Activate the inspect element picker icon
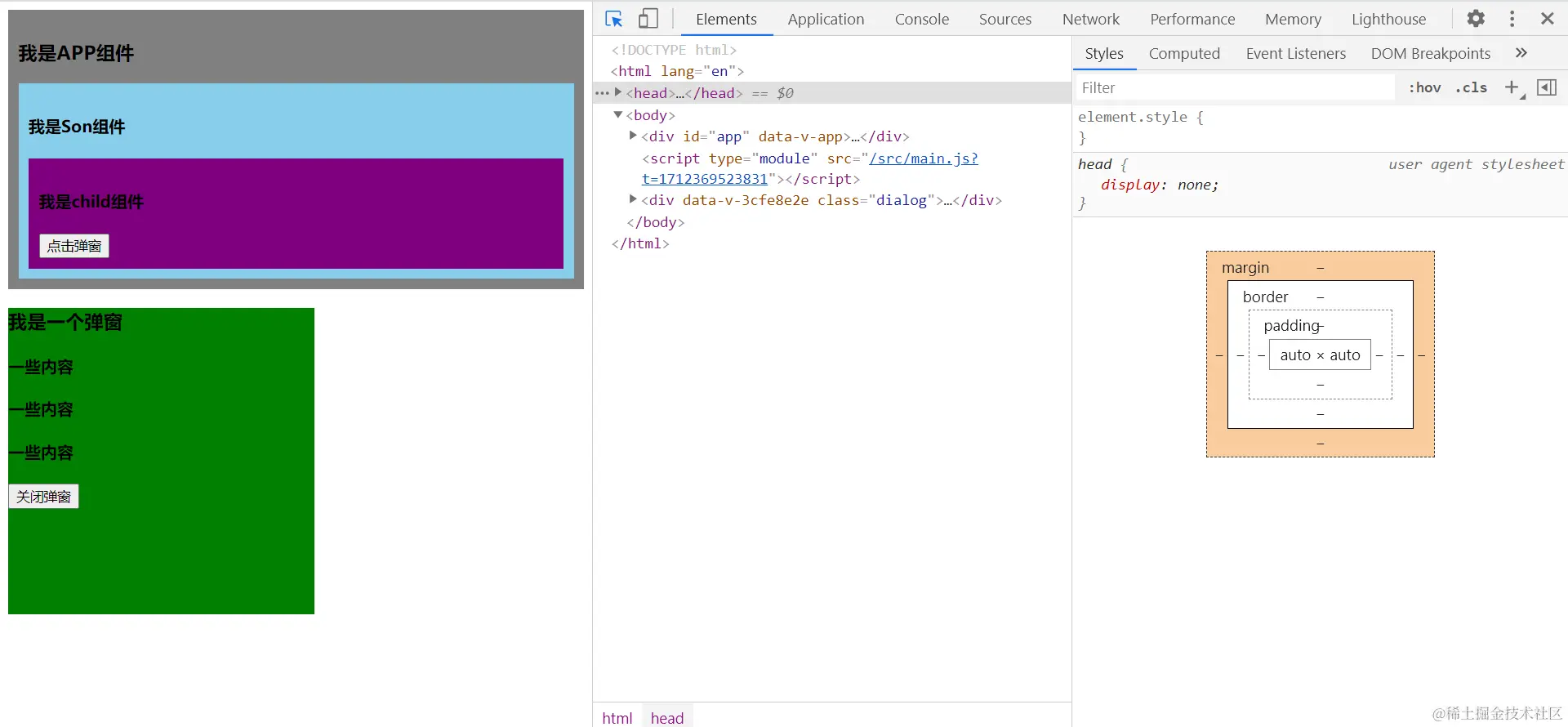The width and height of the screenshot is (1568, 727). [614, 19]
